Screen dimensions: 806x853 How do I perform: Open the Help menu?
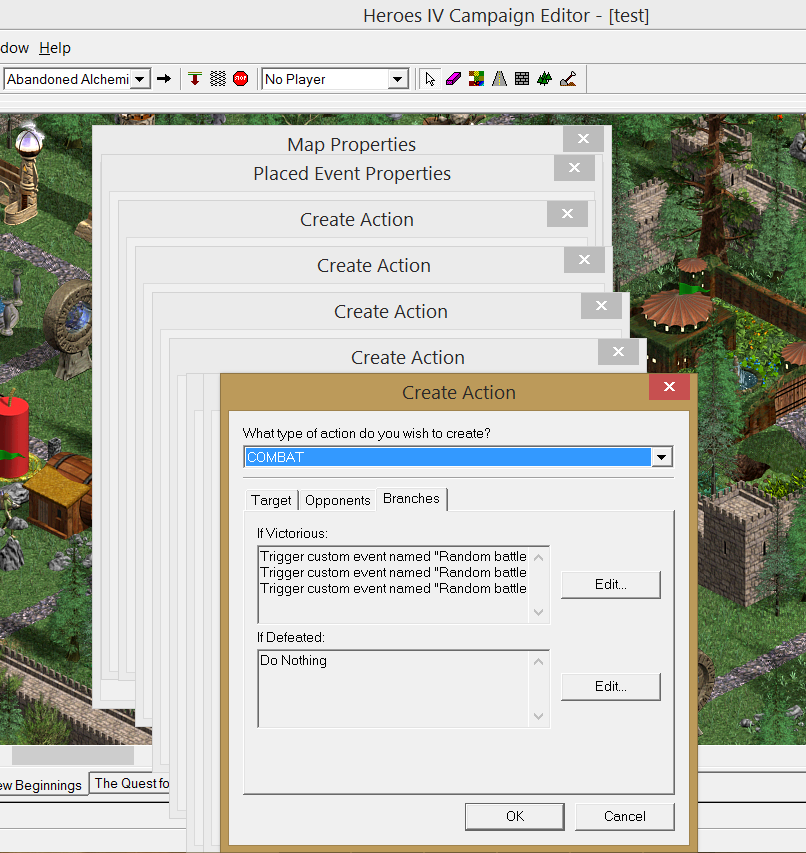(54, 48)
